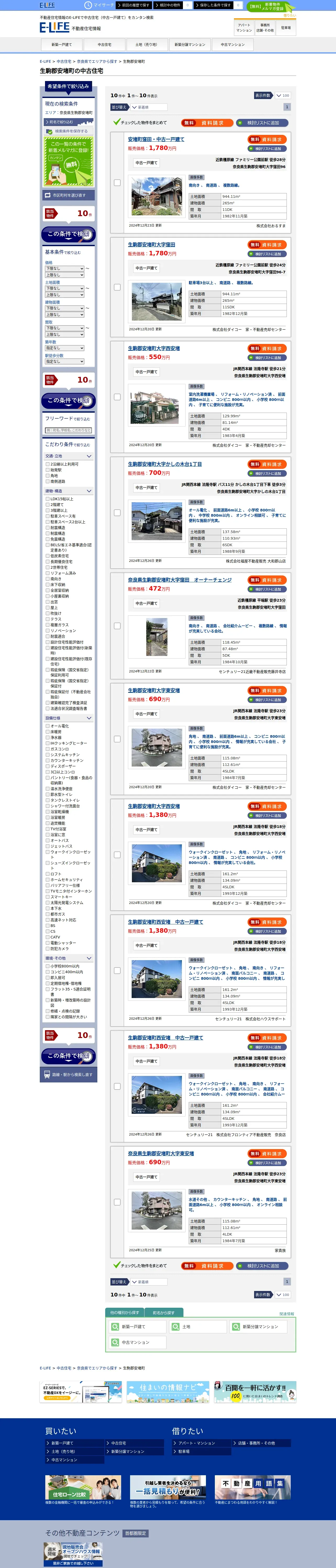Open photo of 安堵町窪田・中古一戸建て listing

157,197
